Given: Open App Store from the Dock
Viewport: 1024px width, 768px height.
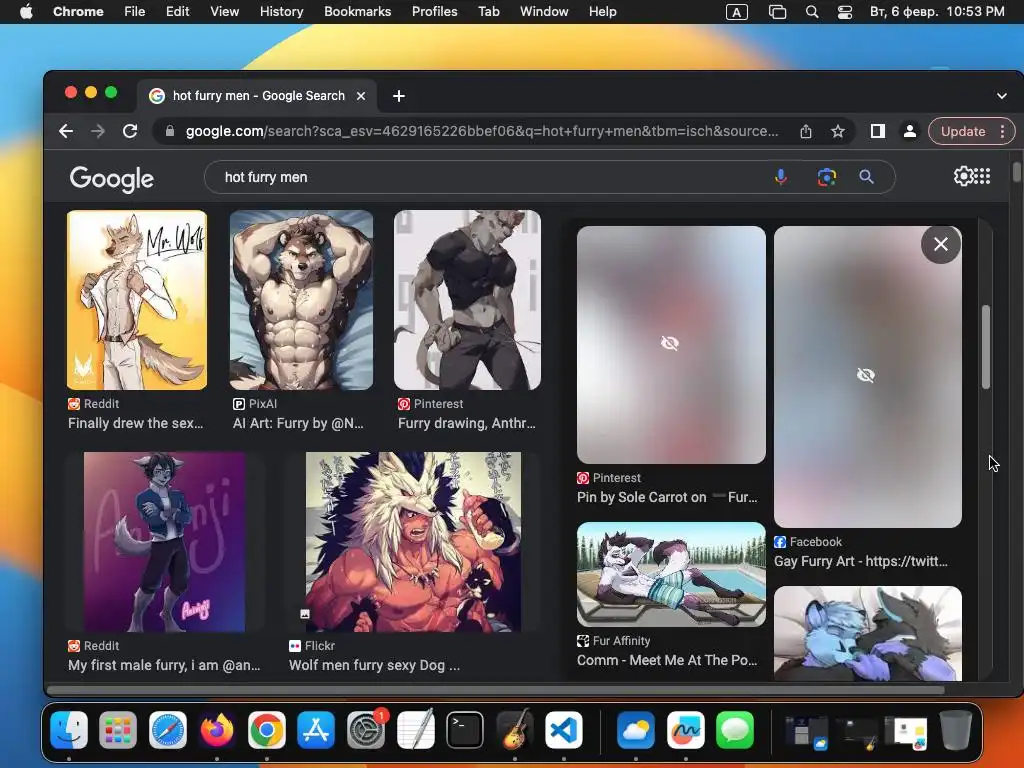Looking at the screenshot, I should (x=316, y=729).
